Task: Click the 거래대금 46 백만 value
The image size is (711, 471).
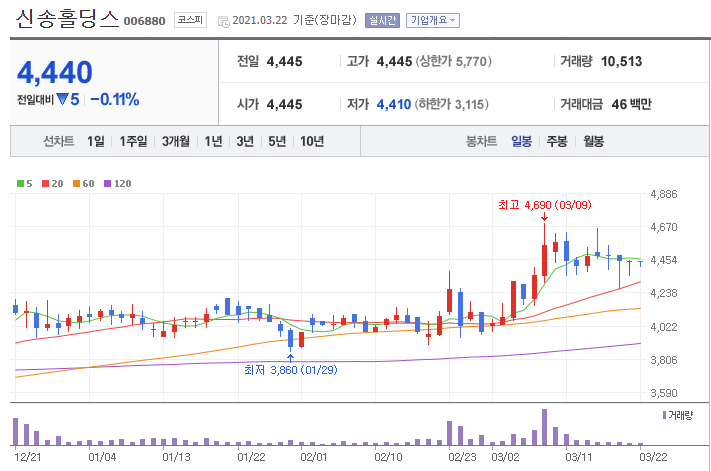Action: 631,105
